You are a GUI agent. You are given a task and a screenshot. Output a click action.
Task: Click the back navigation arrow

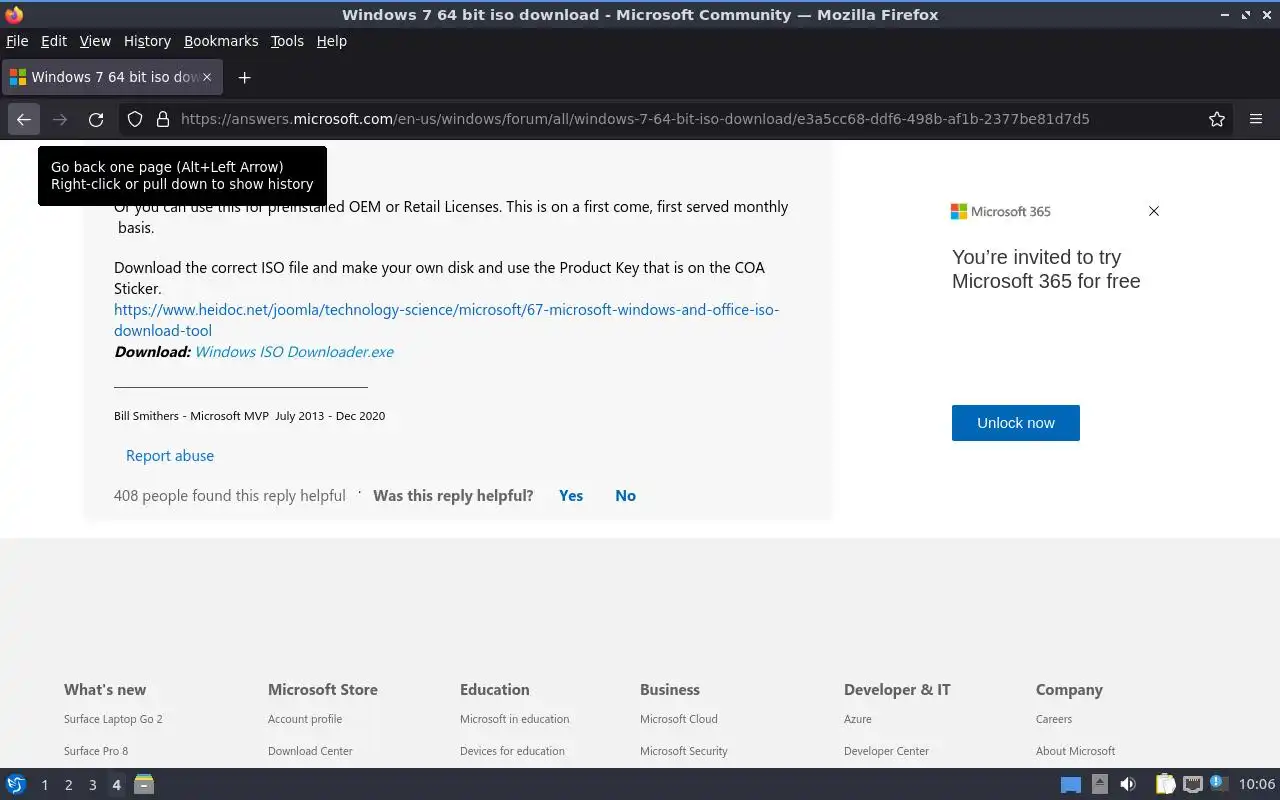pos(24,119)
